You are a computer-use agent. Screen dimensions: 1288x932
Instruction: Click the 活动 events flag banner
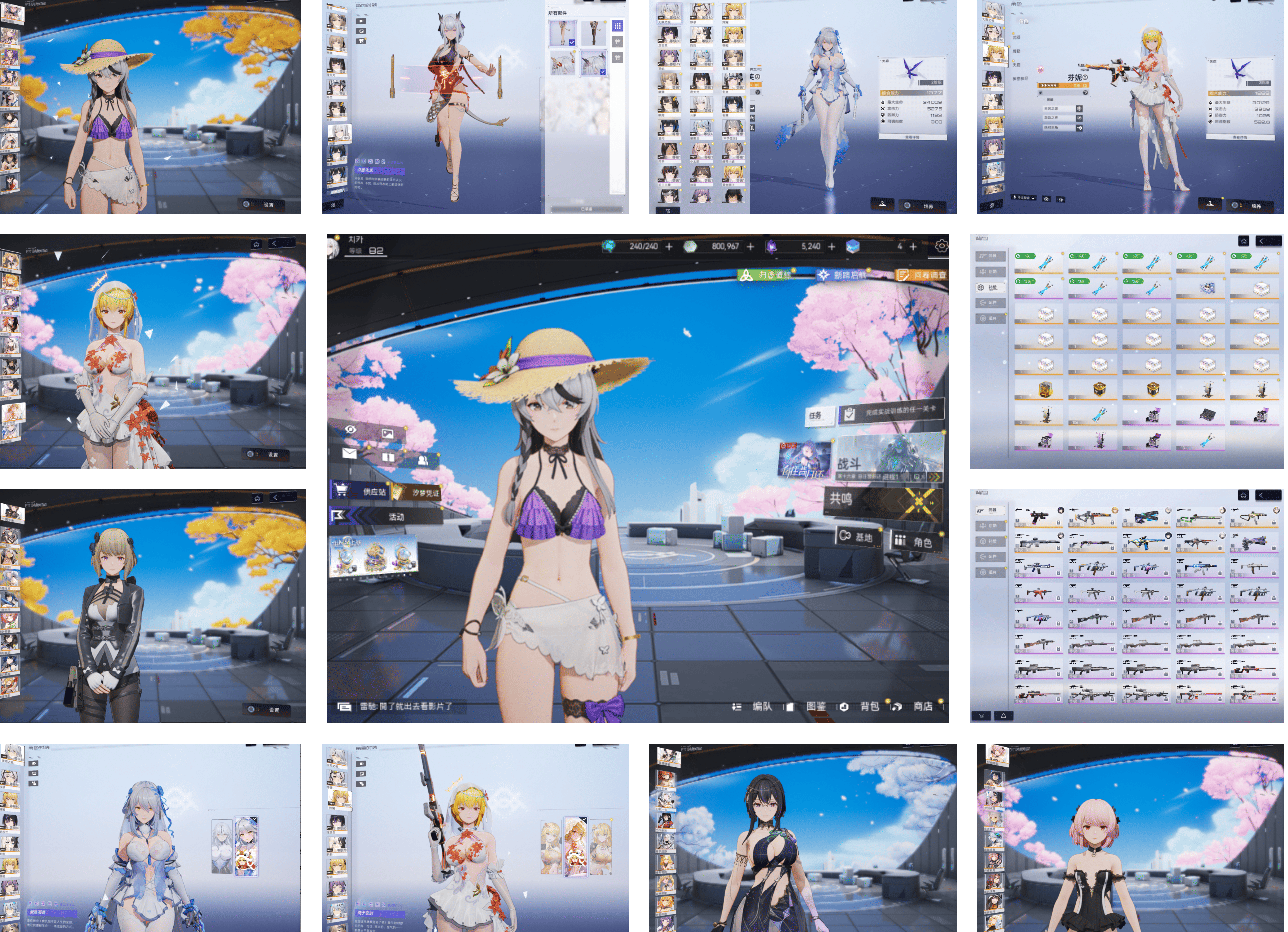386,516
